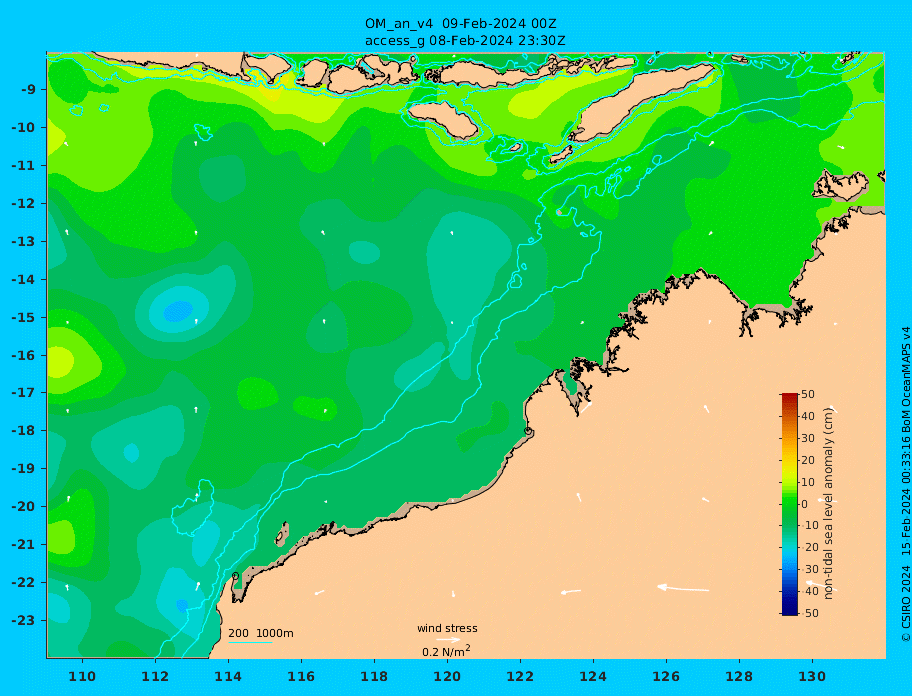Click the subtitle "access_g 08-Feb-2024 23:30Z"
The height and width of the screenshot is (696, 912).
[x=465, y=41]
